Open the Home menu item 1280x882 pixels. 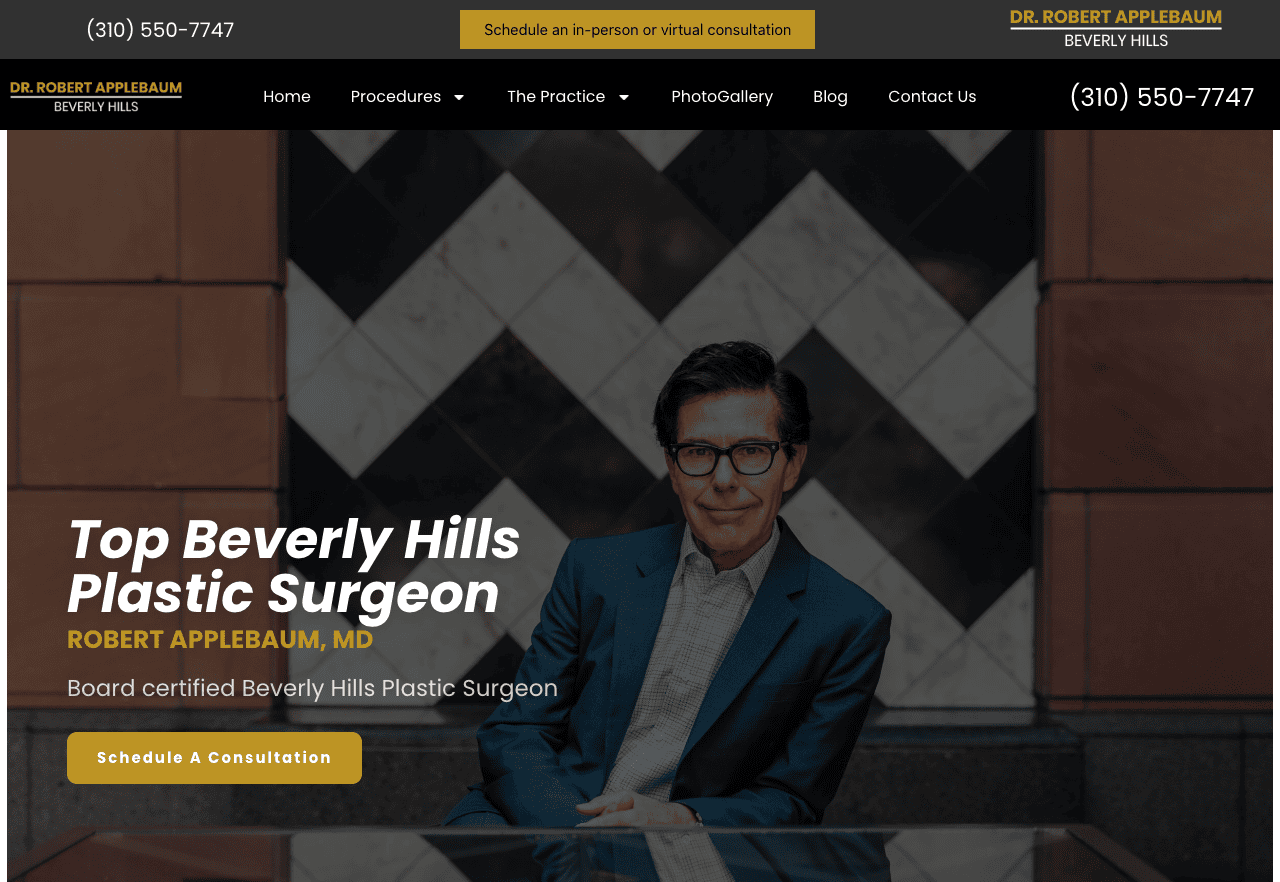click(x=287, y=96)
